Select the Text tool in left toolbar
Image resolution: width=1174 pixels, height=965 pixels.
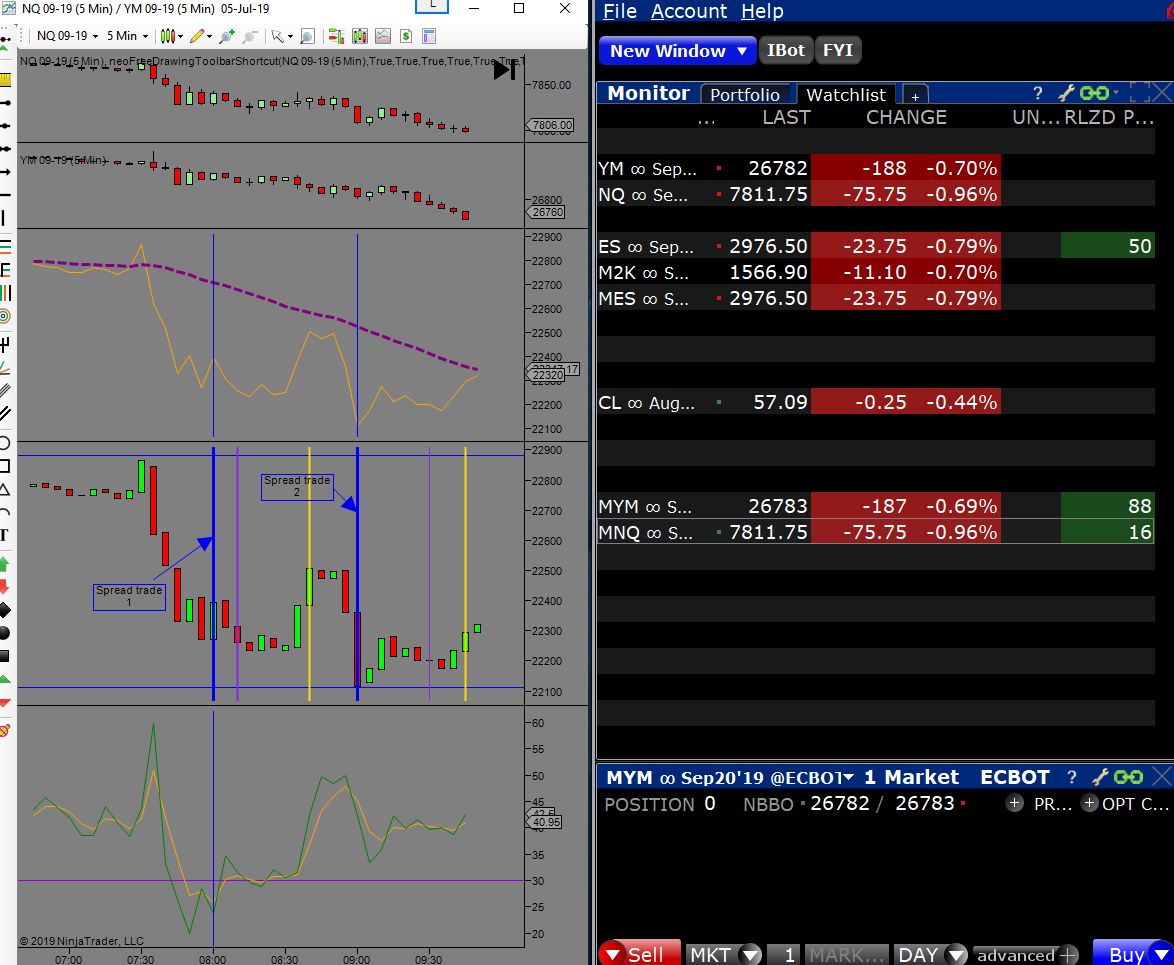click(5, 535)
